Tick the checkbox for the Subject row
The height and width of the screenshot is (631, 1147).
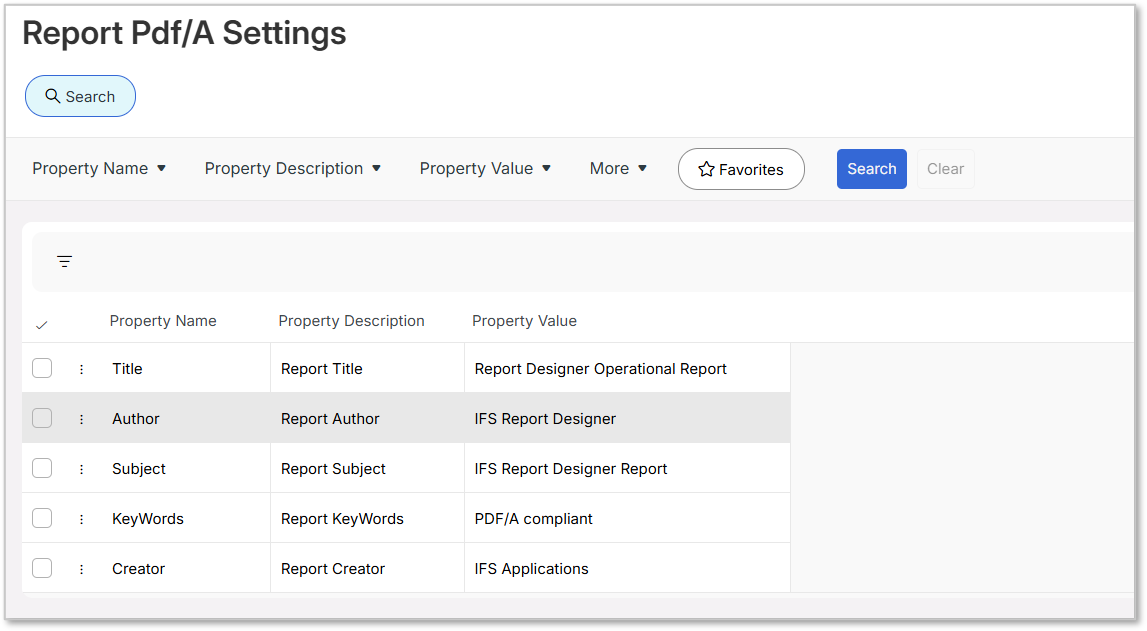click(x=42, y=468)
